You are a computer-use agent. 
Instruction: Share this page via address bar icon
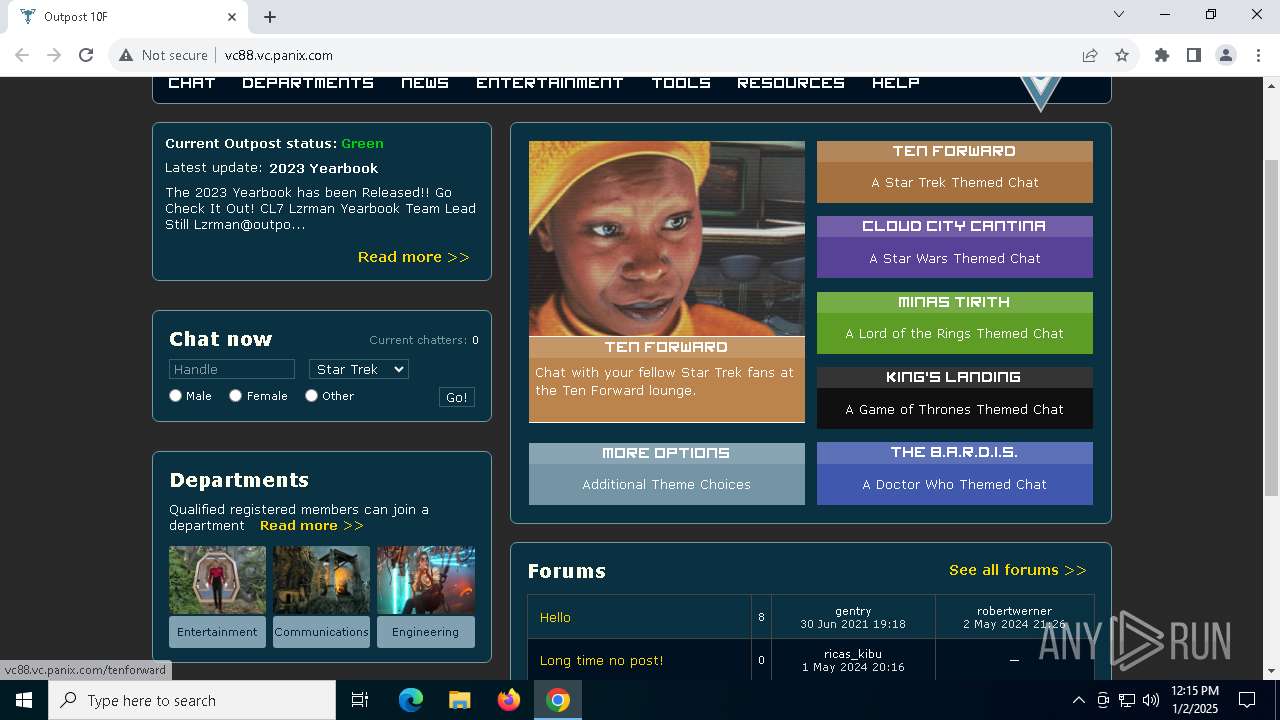coord(1090,55)
